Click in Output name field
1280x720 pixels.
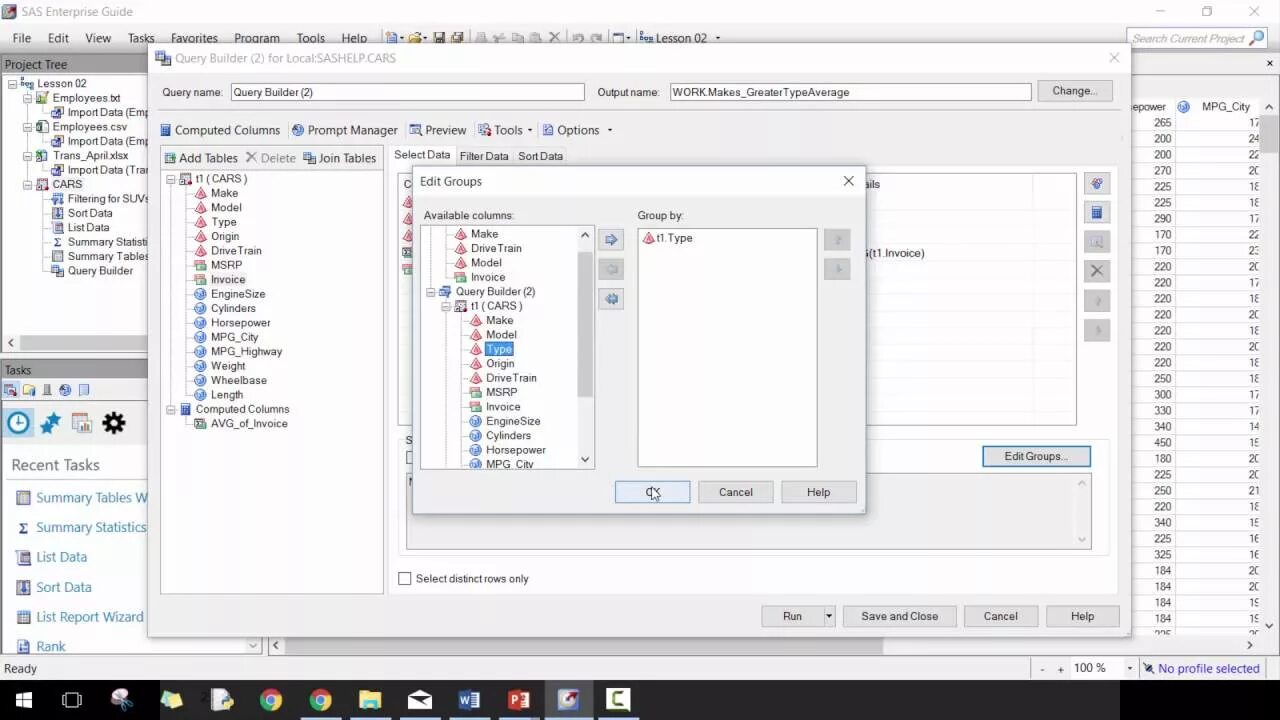(x=850, y=92)
